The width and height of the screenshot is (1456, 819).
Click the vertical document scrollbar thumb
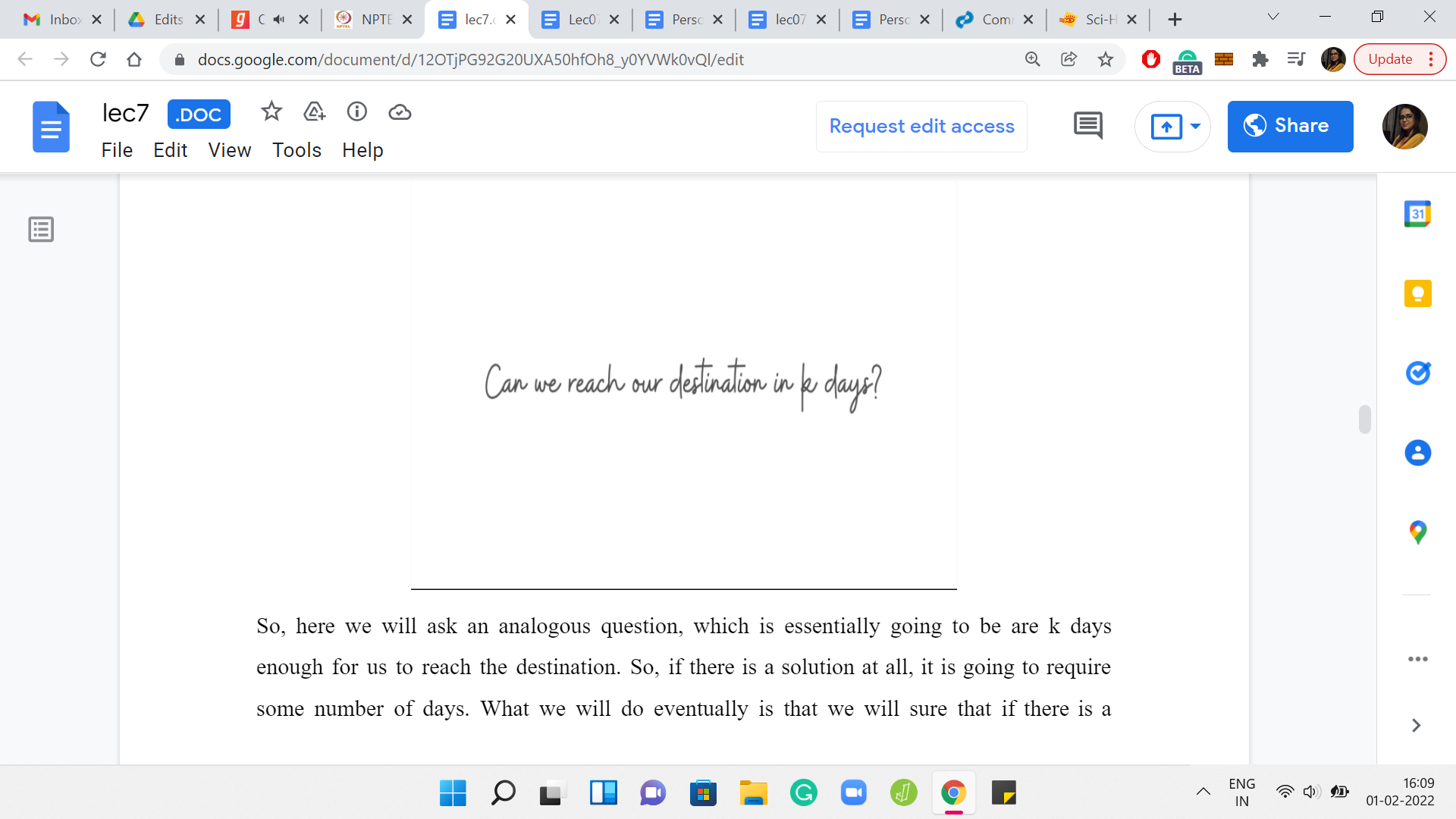coord(1364,419)
